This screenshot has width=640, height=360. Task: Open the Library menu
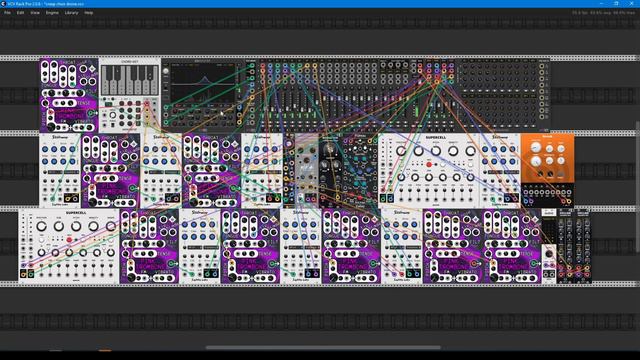[71, 13]
